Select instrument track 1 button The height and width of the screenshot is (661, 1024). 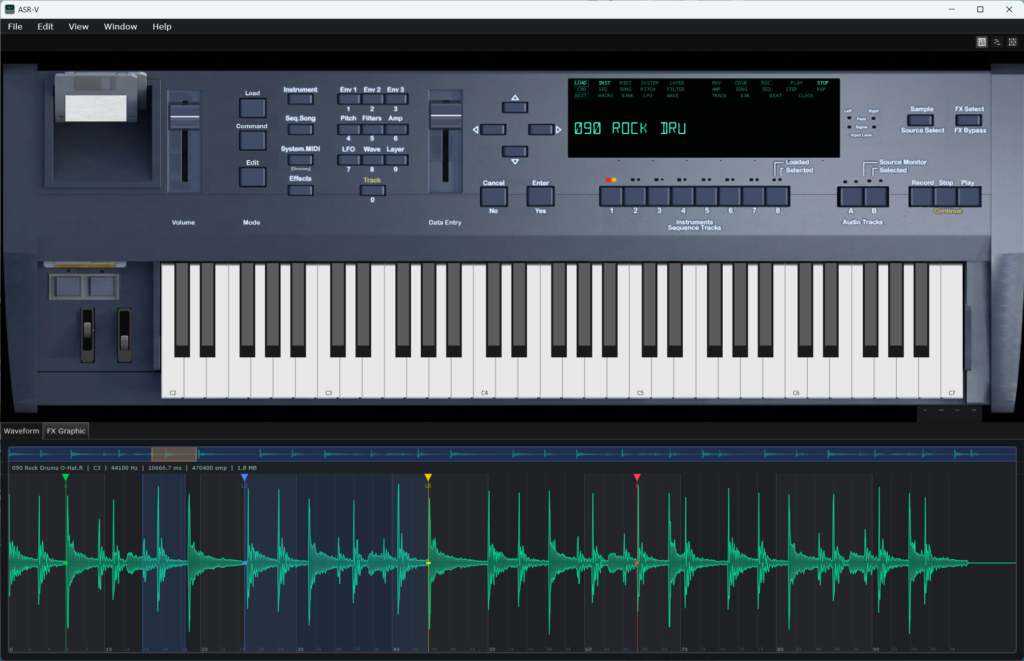coord(611,197)
